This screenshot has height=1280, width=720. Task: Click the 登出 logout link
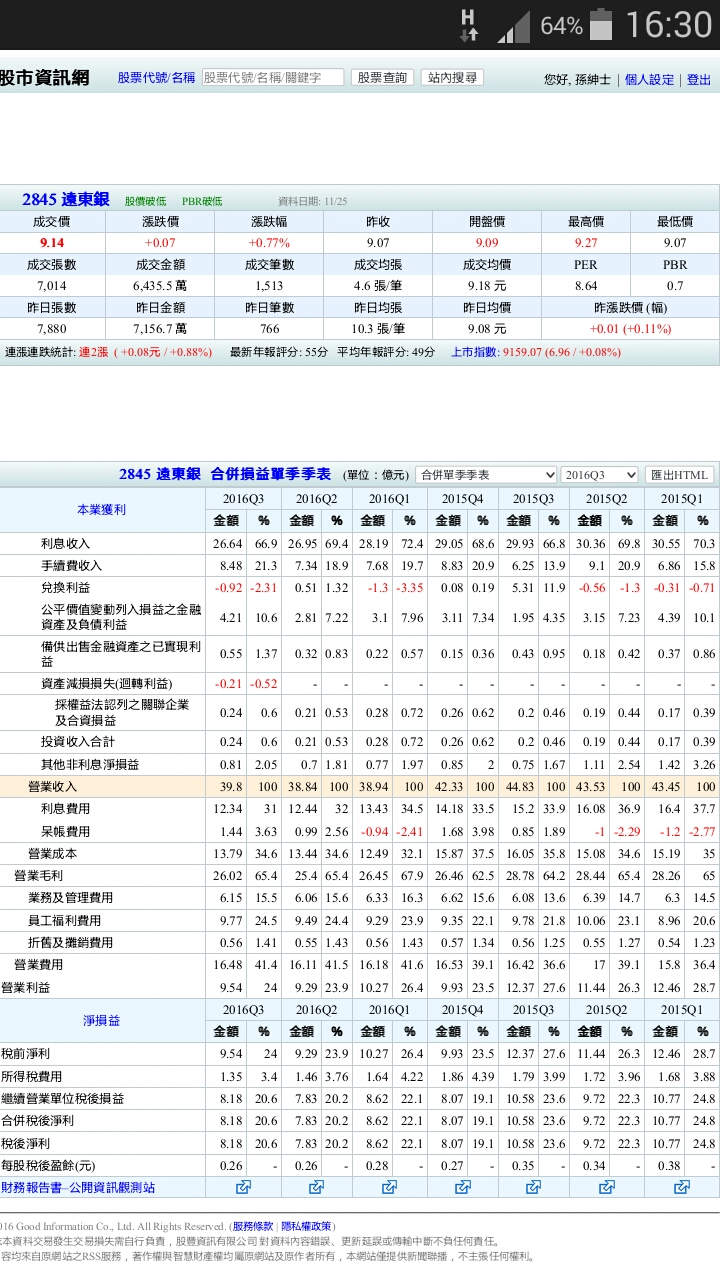pos(699,80)
